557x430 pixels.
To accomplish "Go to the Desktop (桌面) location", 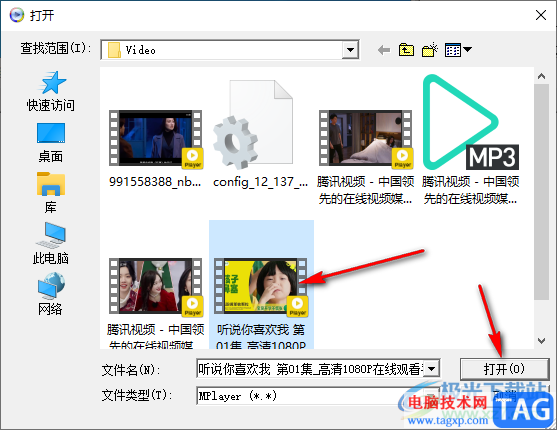I will click(x=51, y=143).
